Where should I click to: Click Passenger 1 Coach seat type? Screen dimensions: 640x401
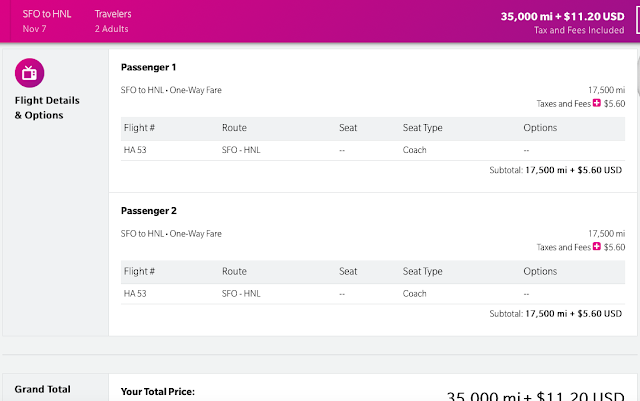click(414, 150)
